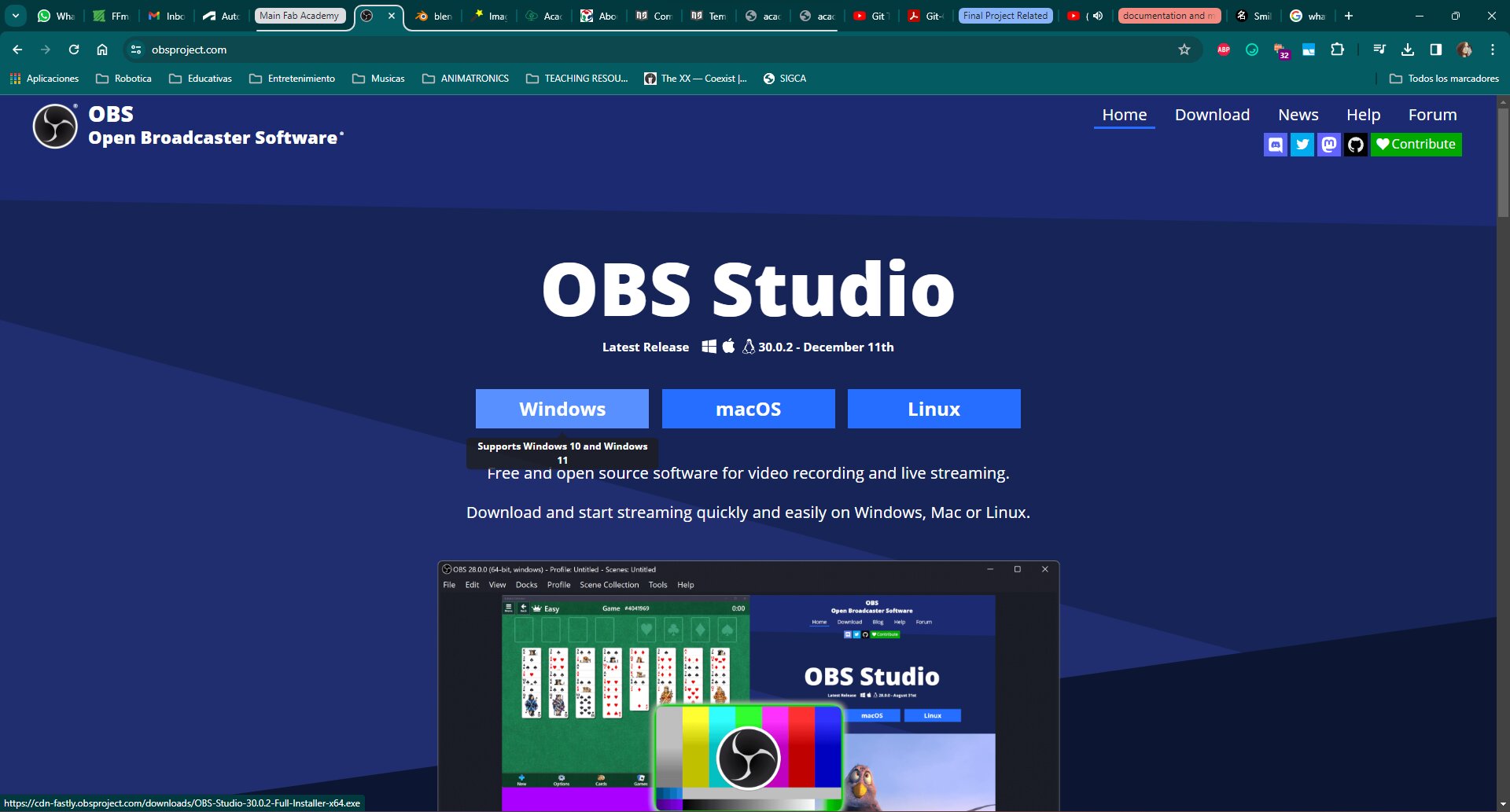Open the Todos los marcadores folder
The width and height of the screenshot is (1510, 812).
click(1444, 79)
